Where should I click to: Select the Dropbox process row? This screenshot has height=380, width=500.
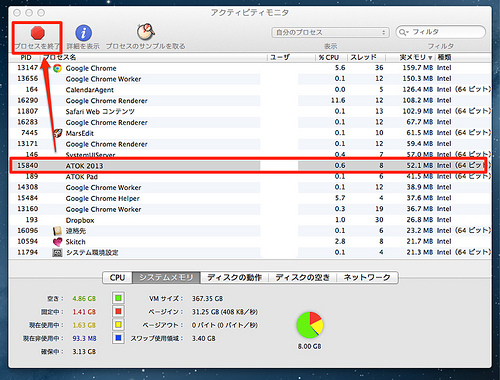click(x=250, y=220)
